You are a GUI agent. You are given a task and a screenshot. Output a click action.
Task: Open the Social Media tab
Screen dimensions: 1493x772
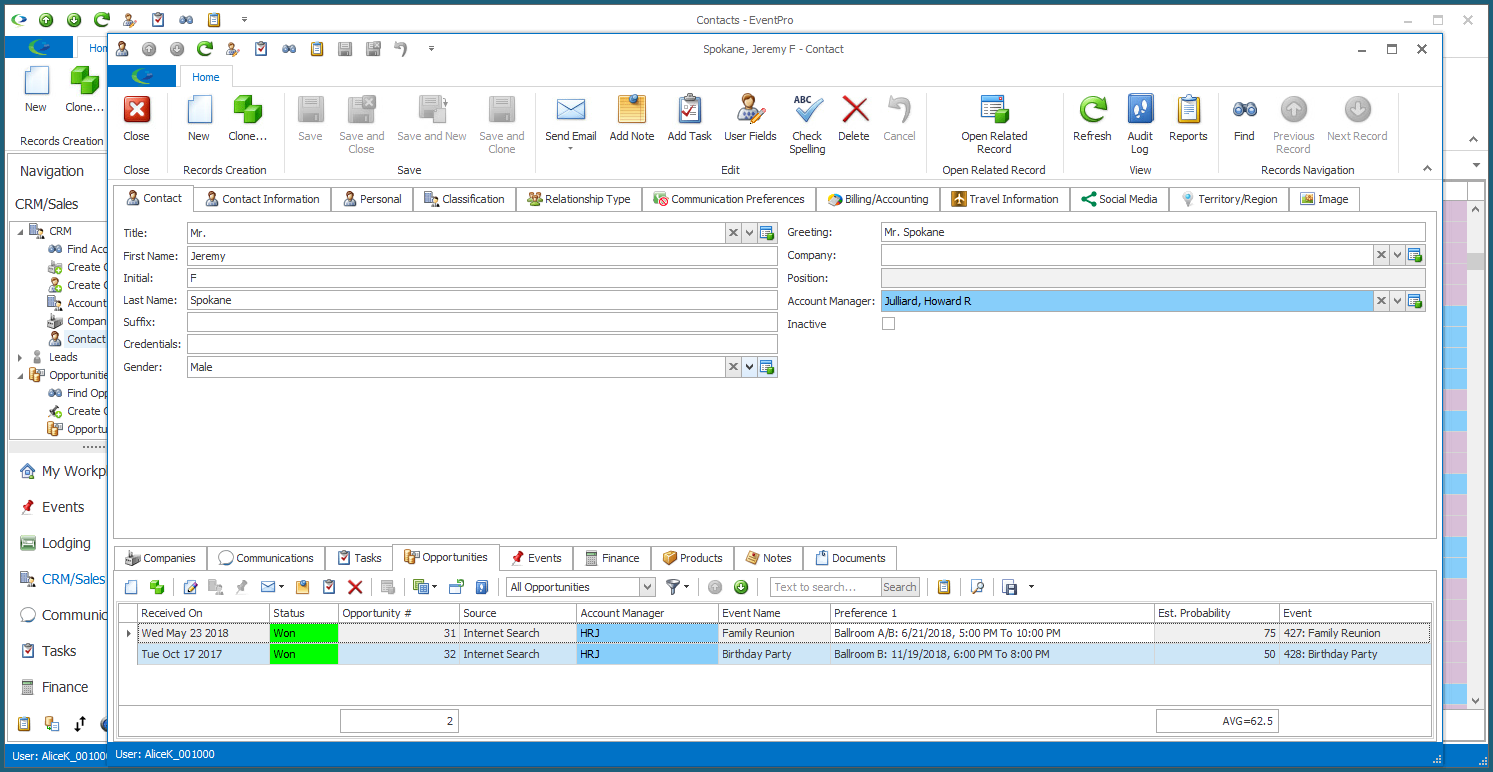(1119, 199)
